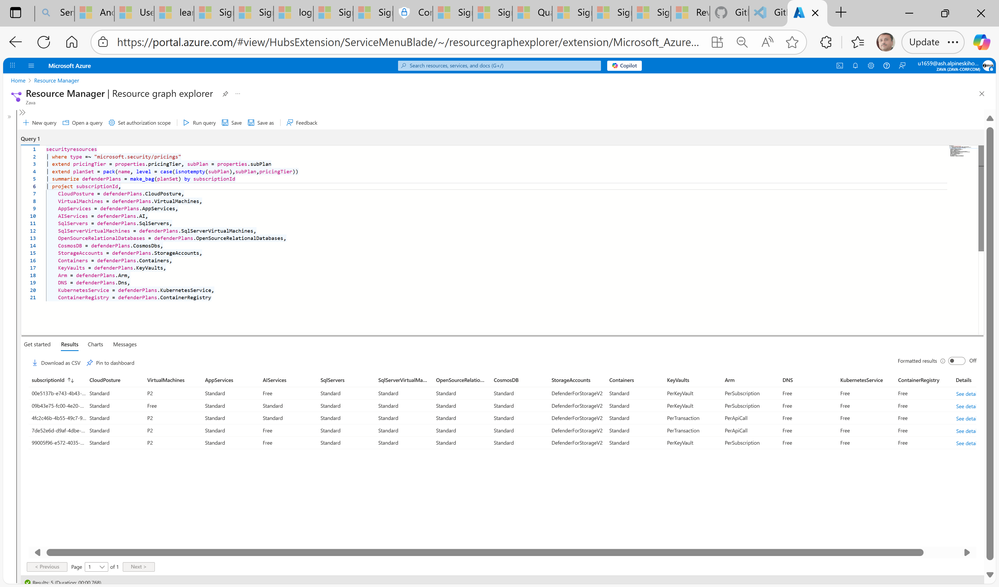
Task: Open a new browser tab
Action: point(841,13)
